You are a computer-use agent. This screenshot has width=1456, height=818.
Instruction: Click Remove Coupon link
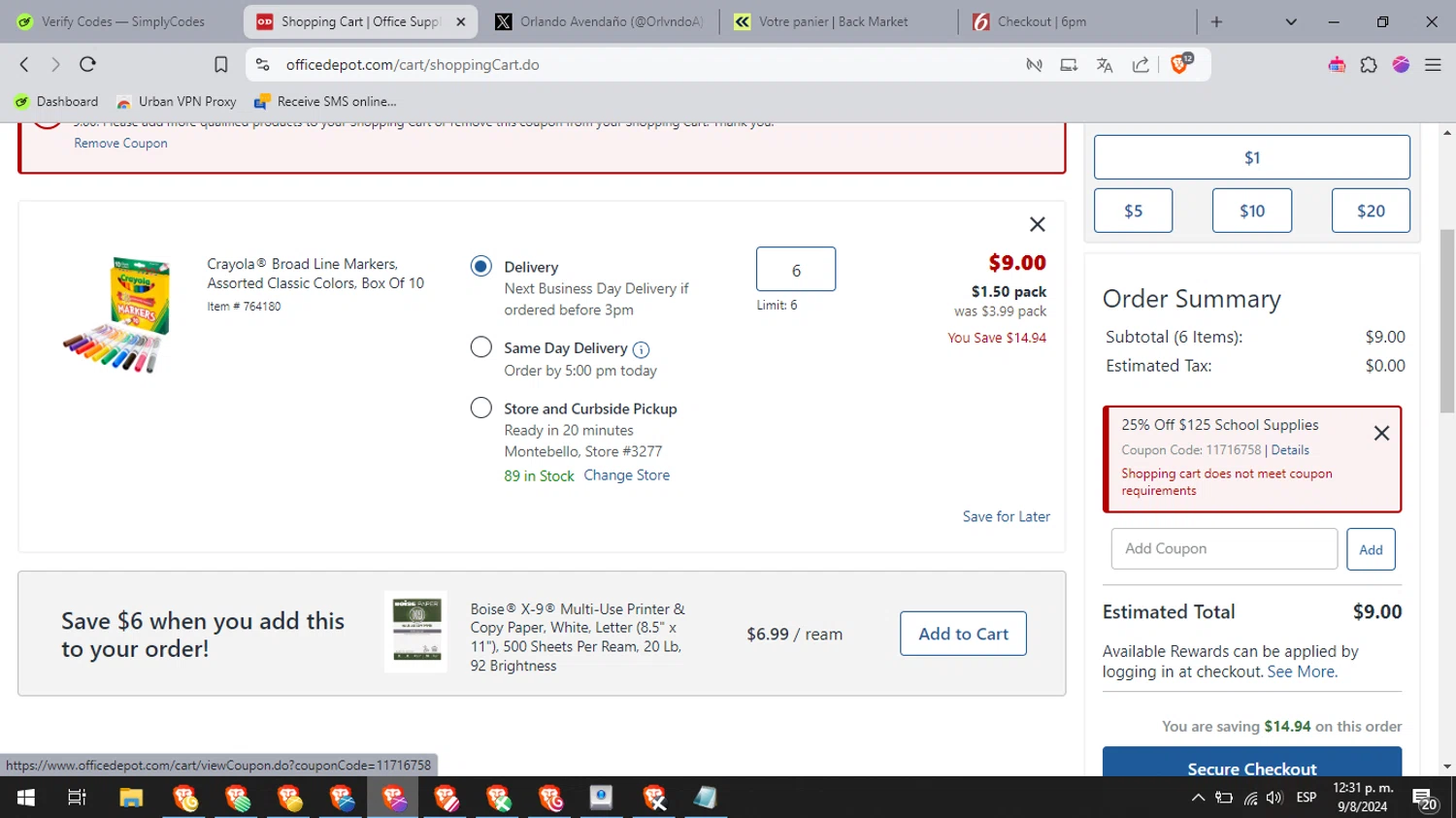[x=120, y=143]
